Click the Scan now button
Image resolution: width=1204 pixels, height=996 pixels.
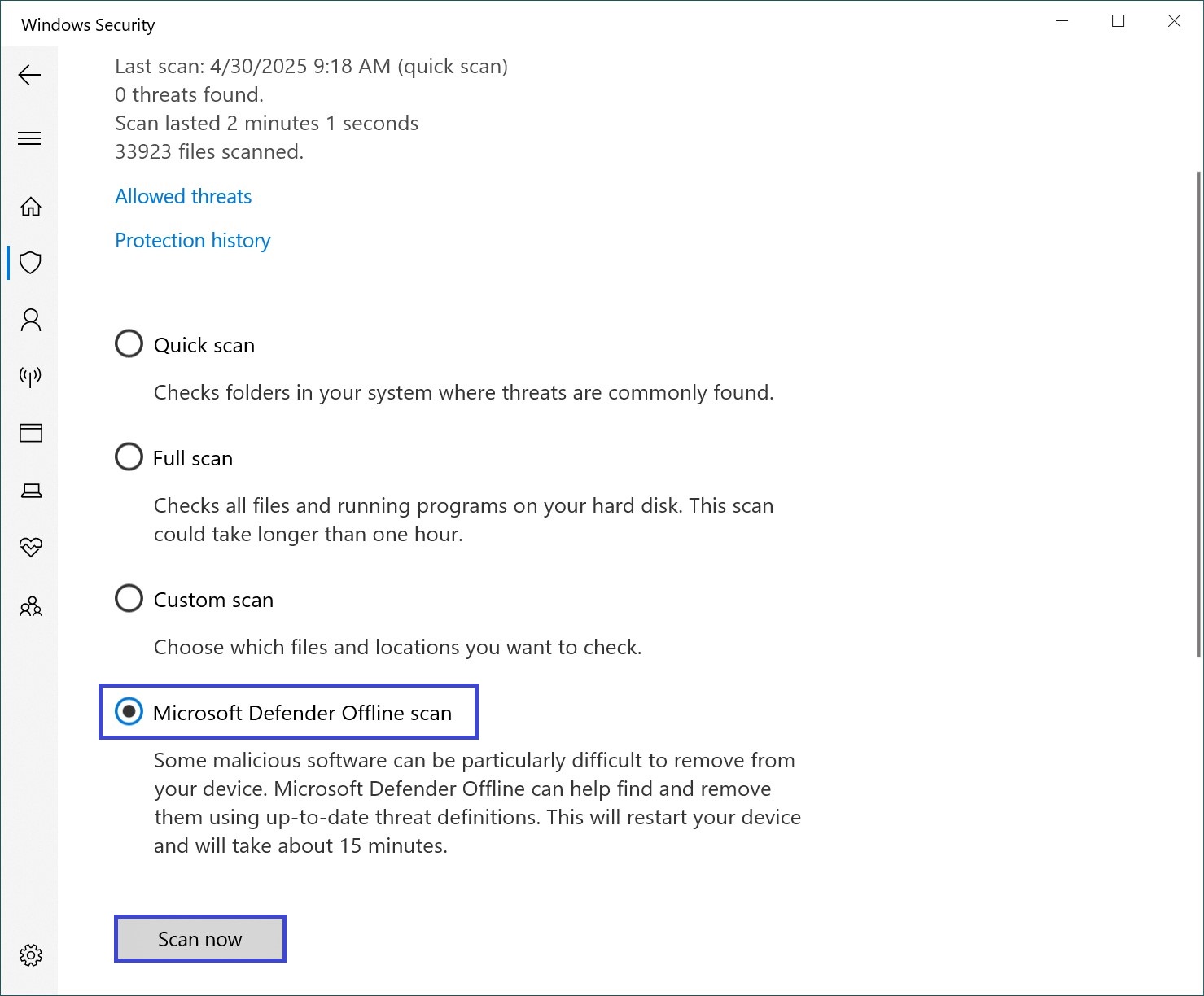point(200,939)
